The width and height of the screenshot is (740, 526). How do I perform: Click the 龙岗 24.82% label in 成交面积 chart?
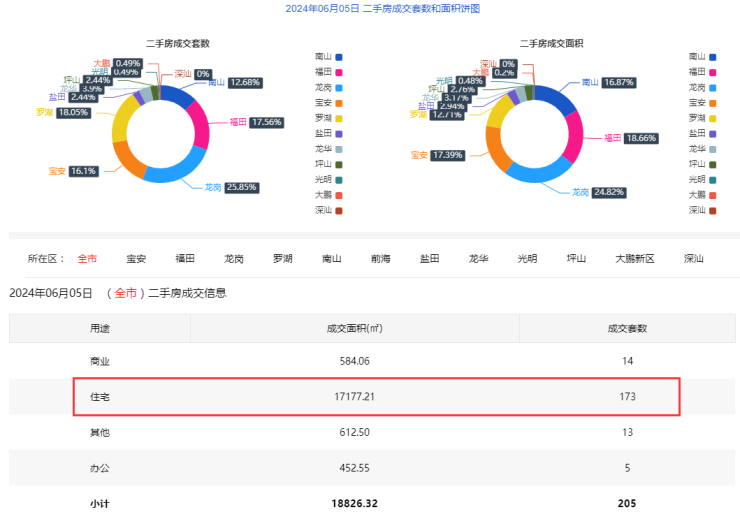599,192
